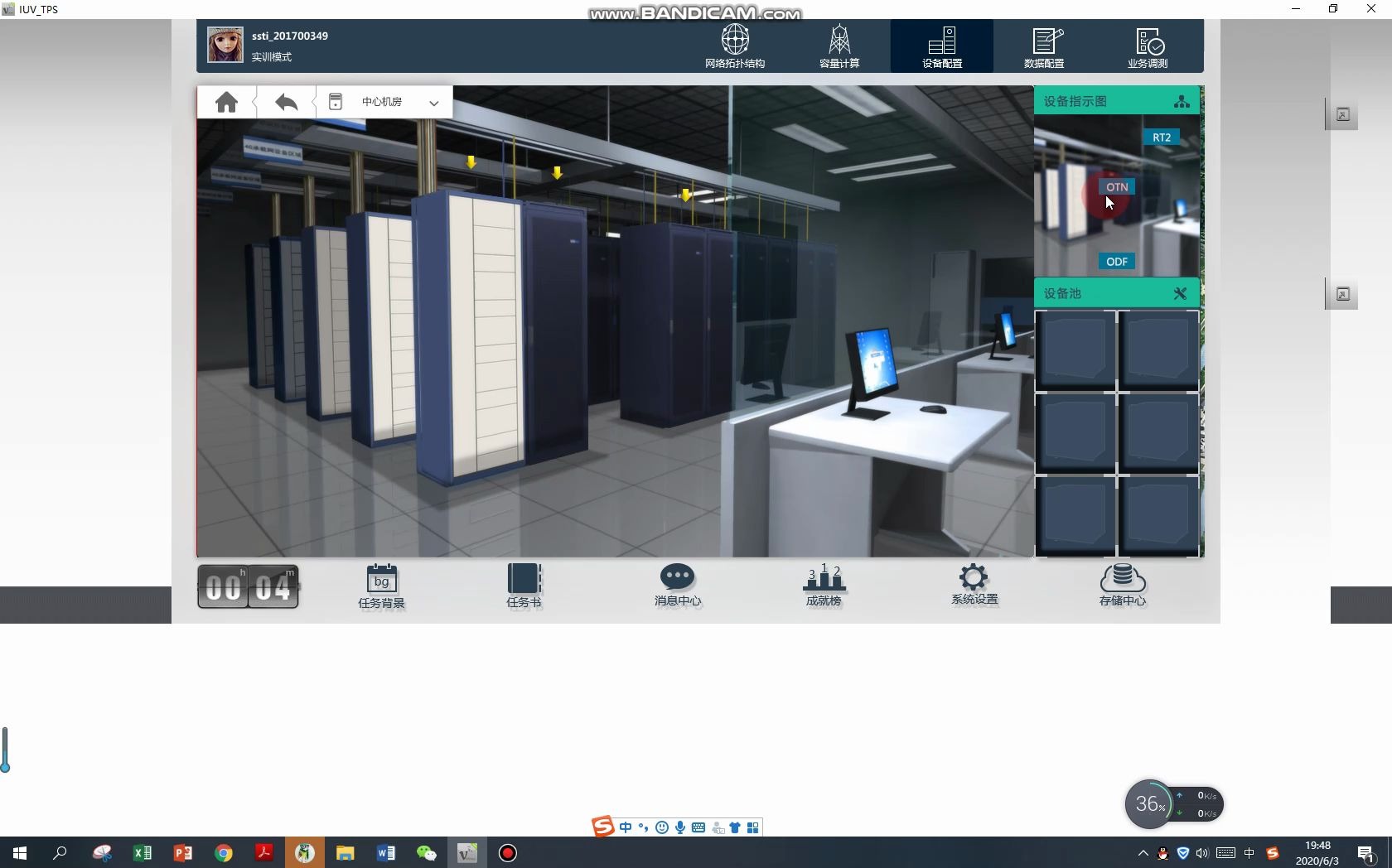Click the Sogou S logo on the floating input bar

click(x=603, y=827)
